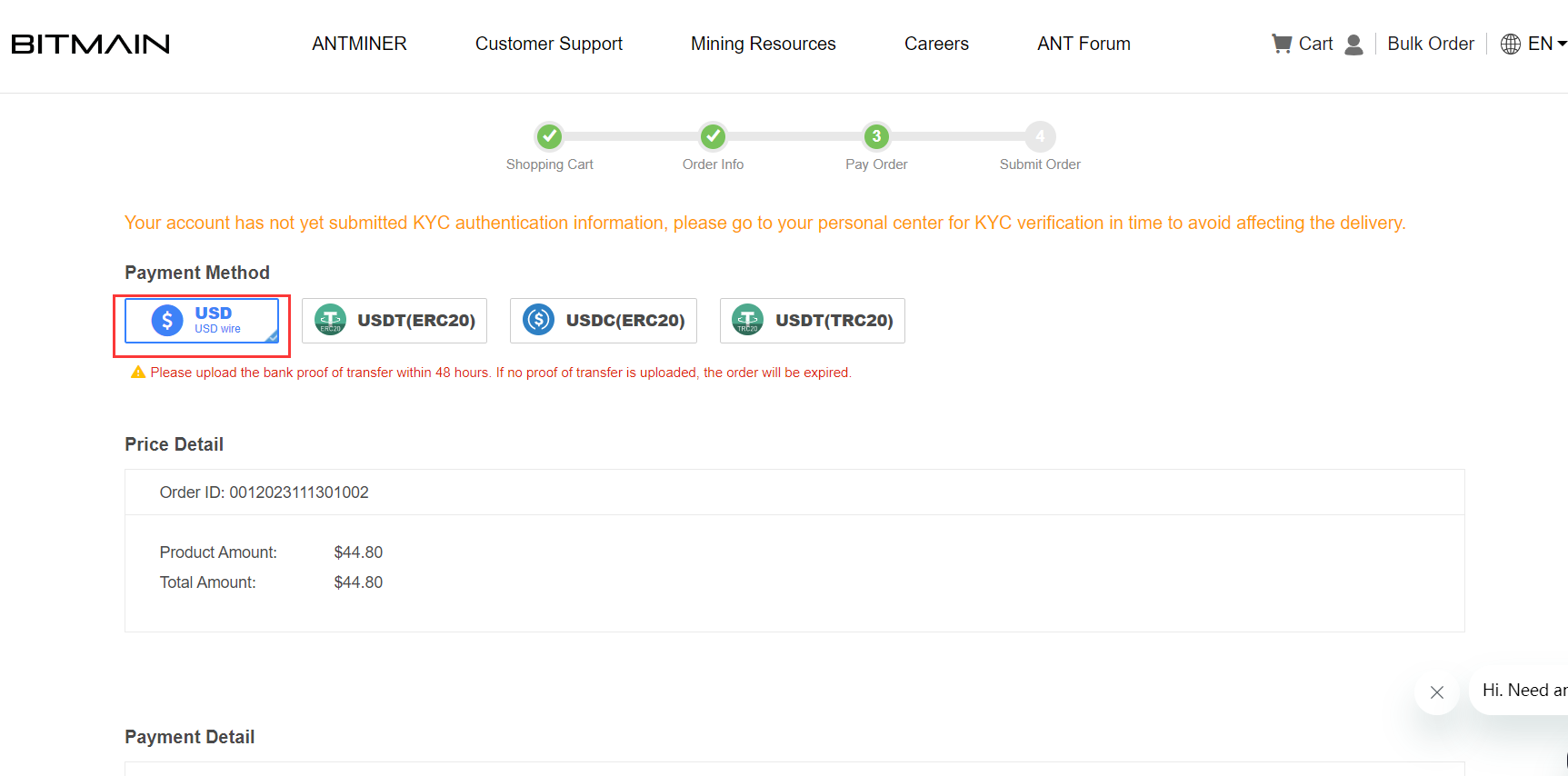Click the Submit Order step 4 circle
This screenshot has height=776, width=1568.
[1040, 136]
